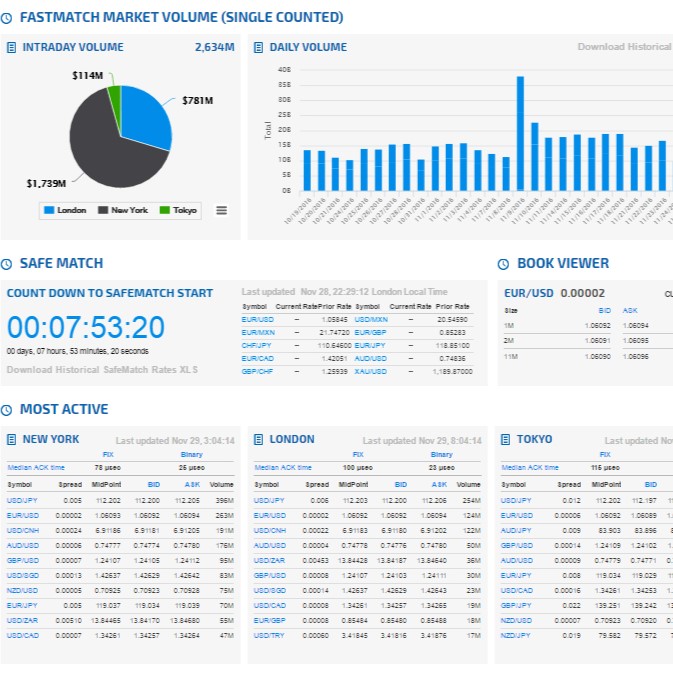The image size is (673, 673).
Task: Click the clock icon beside Fastmatch Market Volume
Action: (6, 18)
